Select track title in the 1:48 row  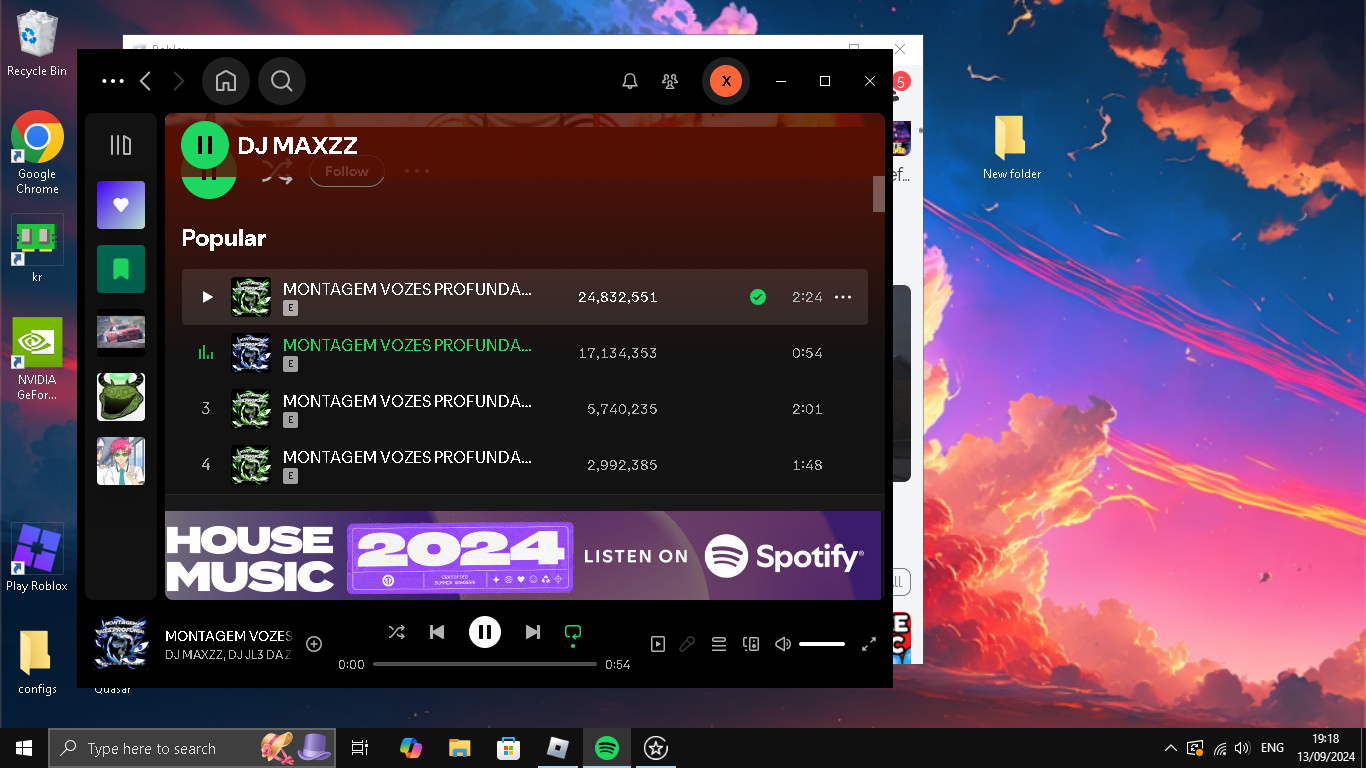point(407,457)
